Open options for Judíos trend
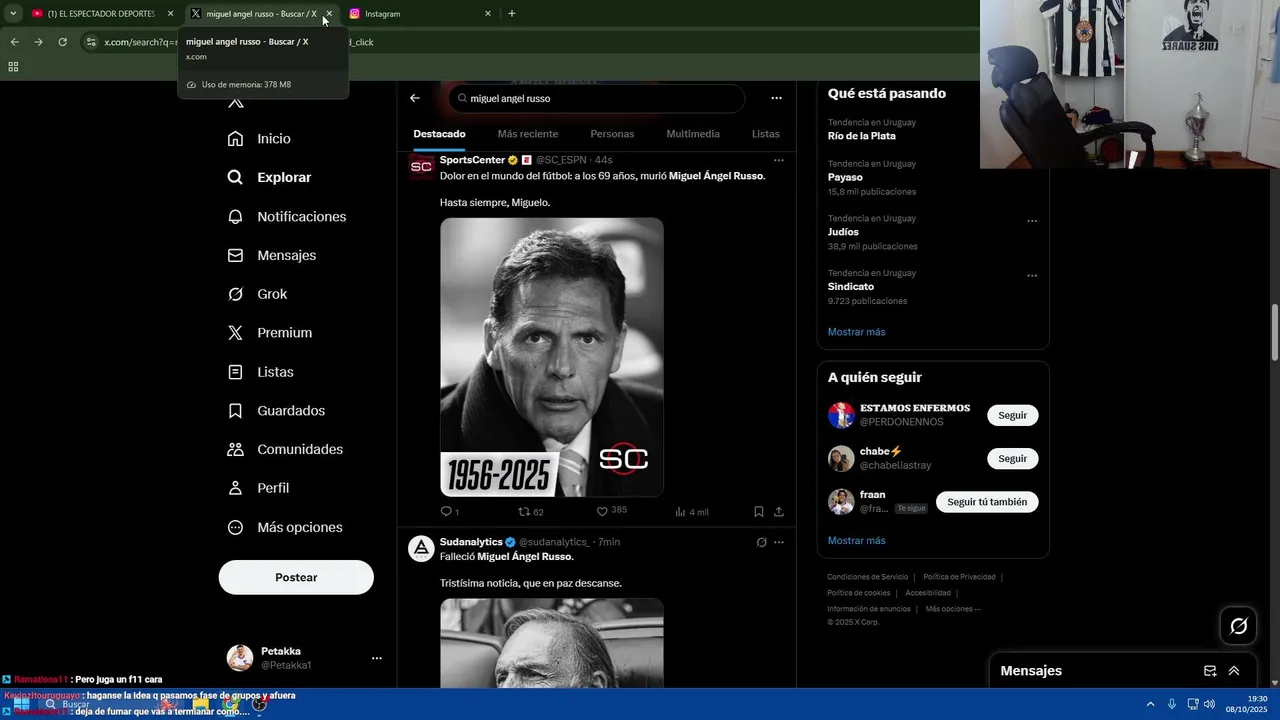Viewport: 1280px width, 720px height. pos(1032,221)
